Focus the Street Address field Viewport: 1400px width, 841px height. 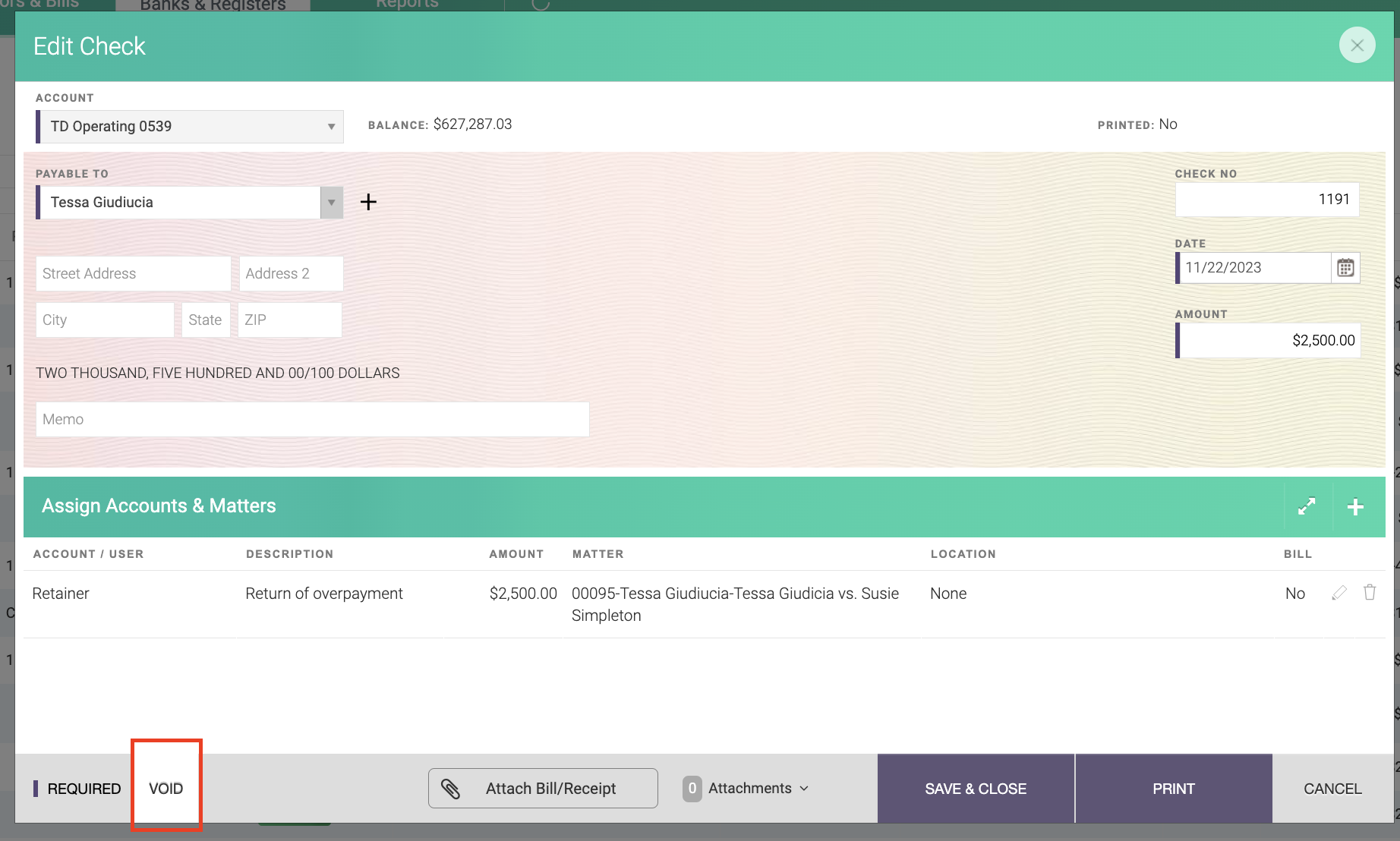click(134, 273)
